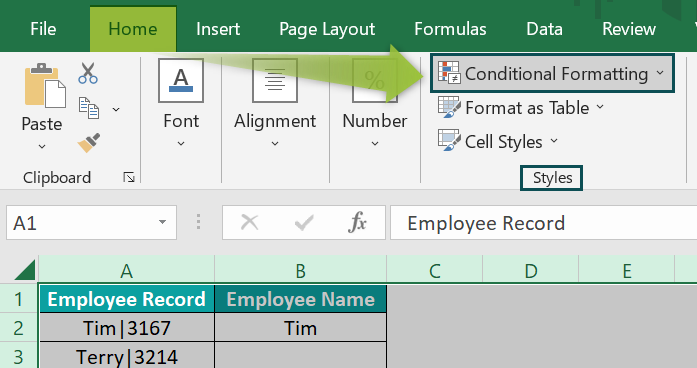697x368 pixels.
Task: Open the Alignment group button
Action: (x=275, y=80)
